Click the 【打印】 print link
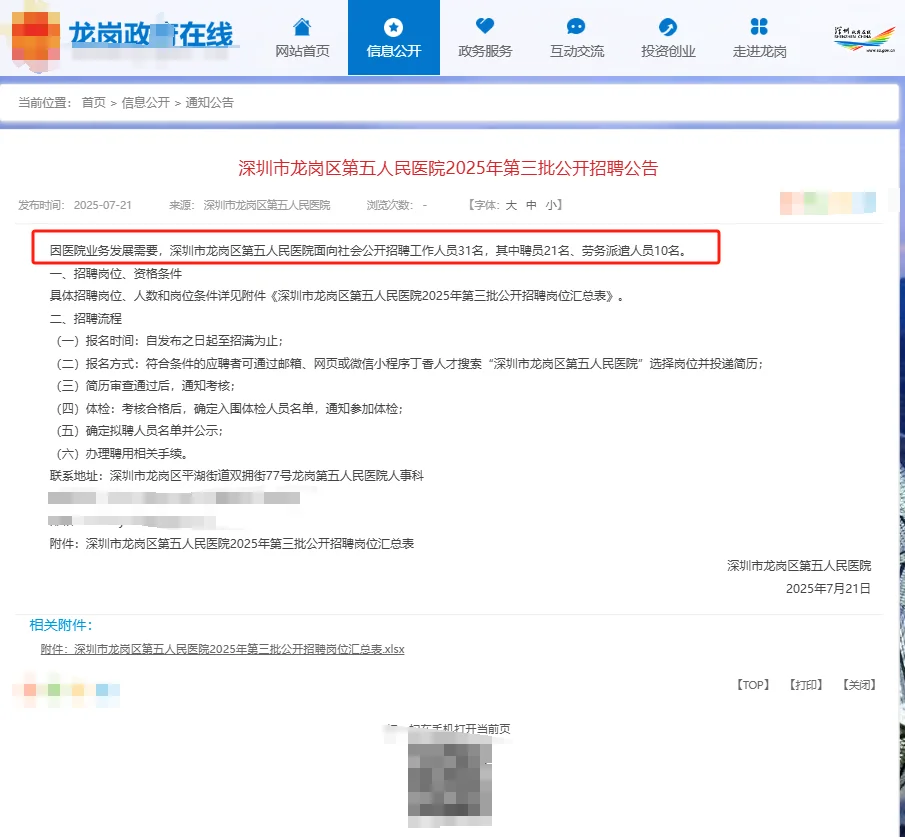Viewport: 905px width, 837px height. [x=806, y=685]
